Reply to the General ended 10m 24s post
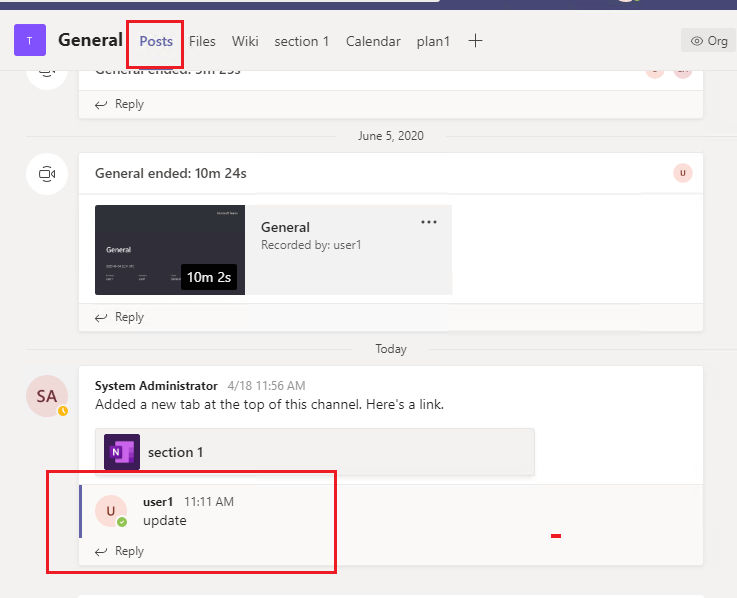This screenshot has height=598, width=737. (119, 317)
